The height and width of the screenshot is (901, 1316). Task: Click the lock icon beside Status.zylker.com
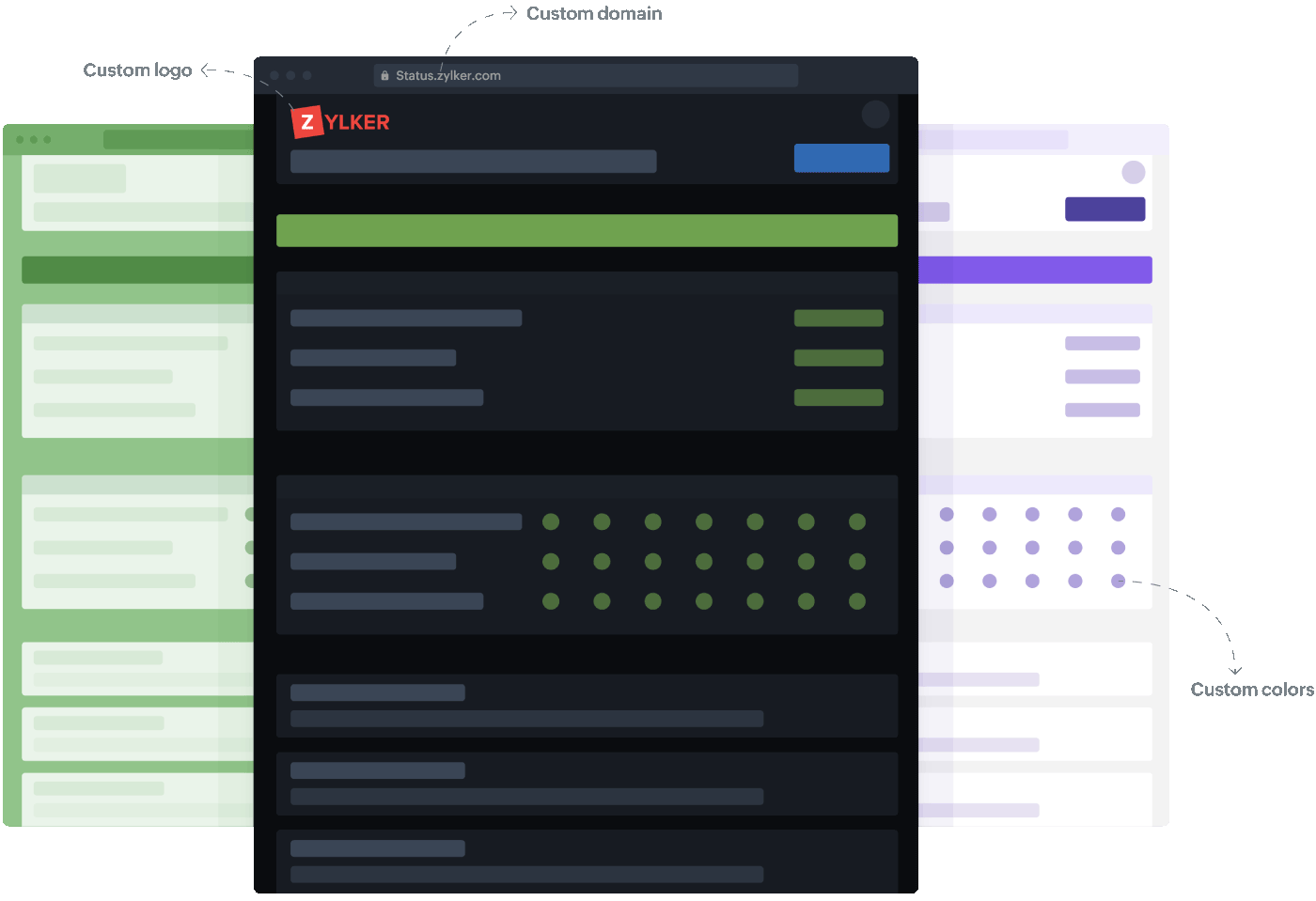click(x=384, y=76)
